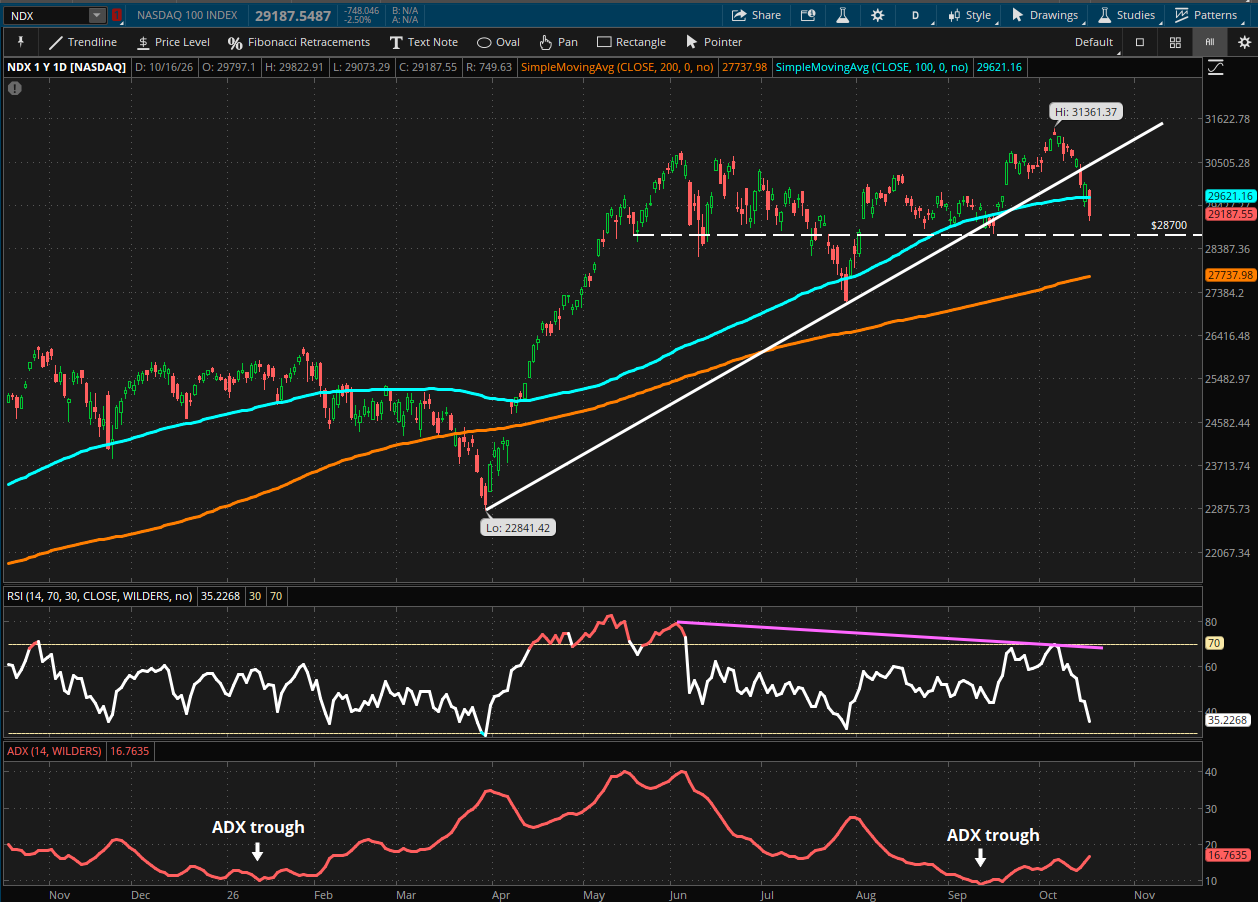The height and width of the screenshot is (902, 1258).
Task: Pin the drawing tools toolbar
Action: pos(20,42)
